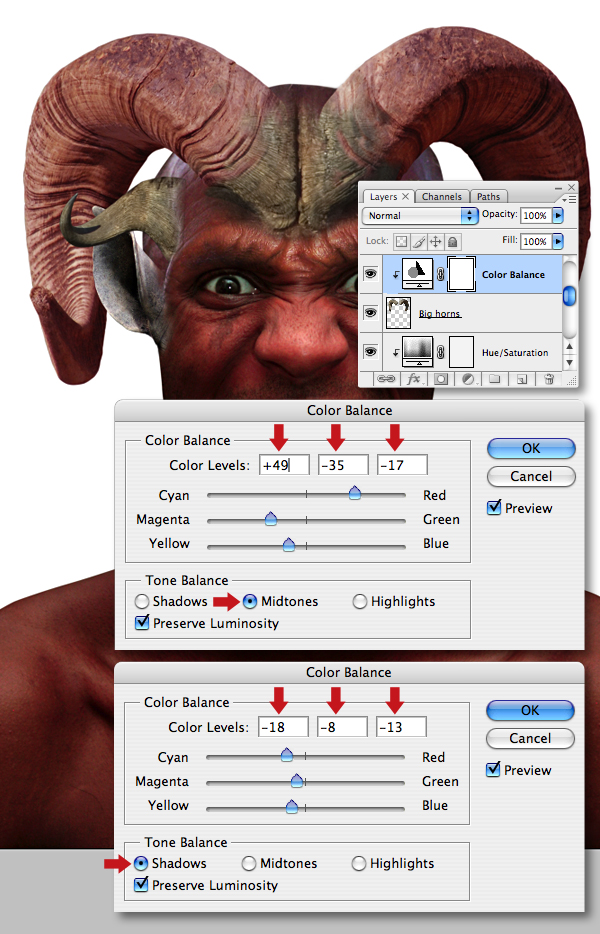Click Cancel in the upper Color Balance dialog
Image resolution: width=600 pixels, height=934 pixels.
click(531, 477)
